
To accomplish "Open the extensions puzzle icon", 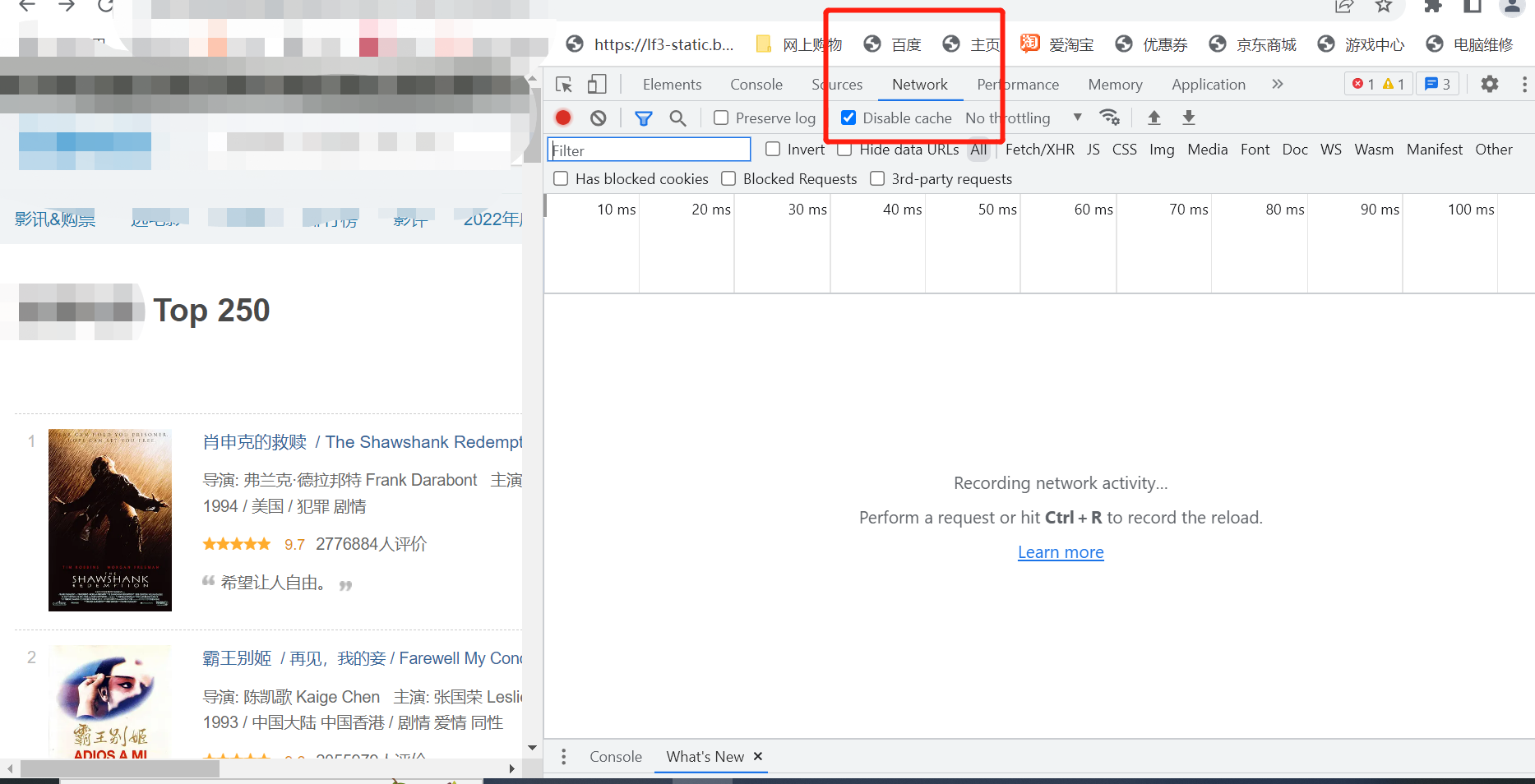I will pyautogui.click(x=1433, y=7).
